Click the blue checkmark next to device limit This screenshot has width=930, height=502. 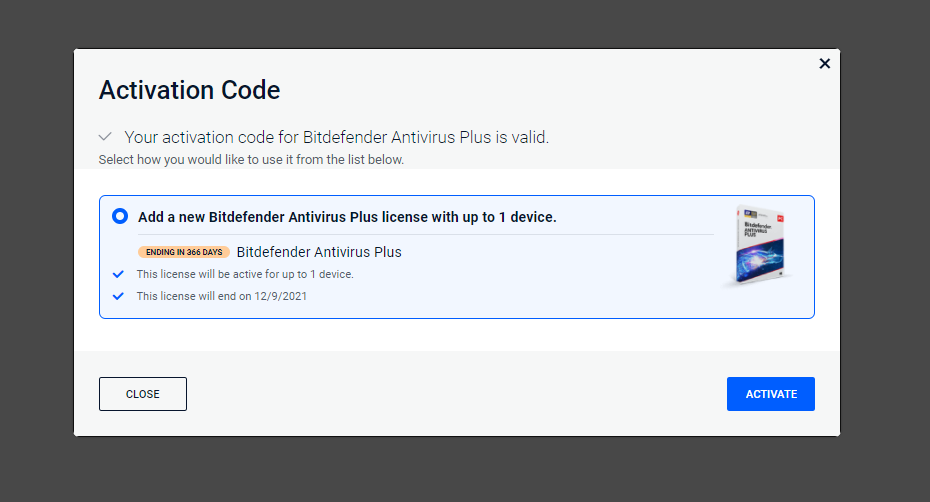tap(118, 274)
